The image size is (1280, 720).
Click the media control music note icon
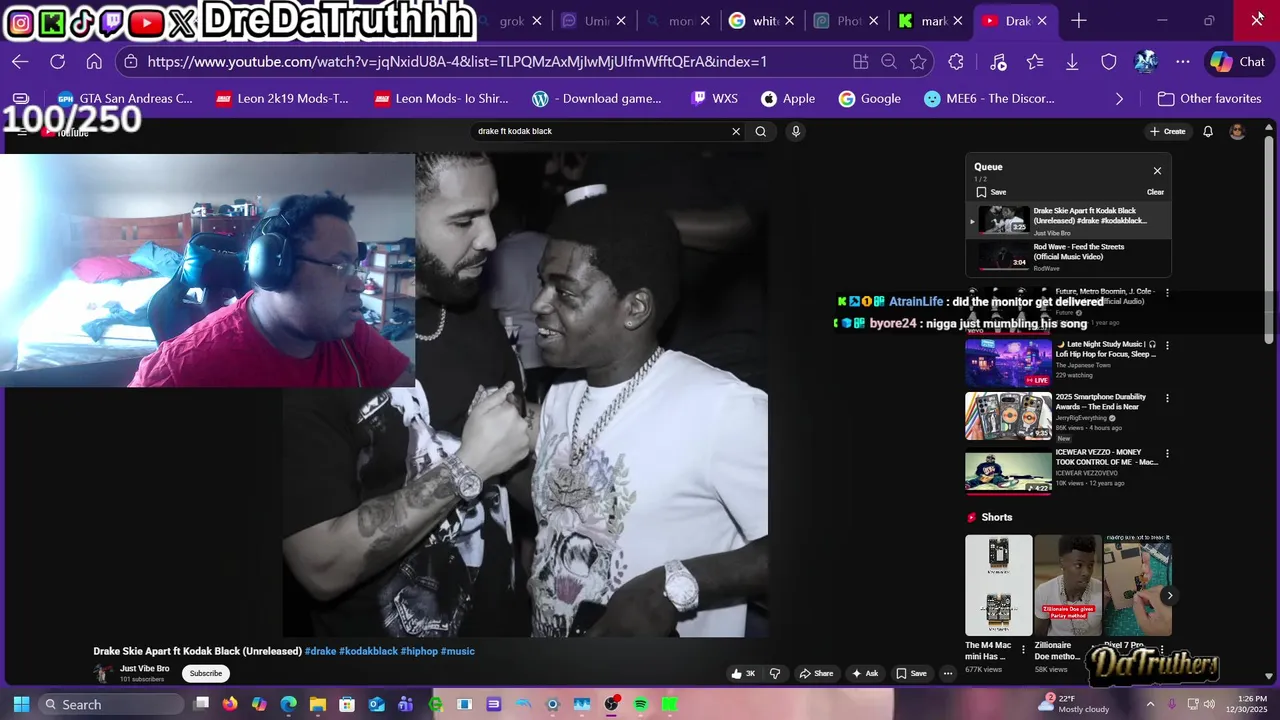(x=997, y=62)
